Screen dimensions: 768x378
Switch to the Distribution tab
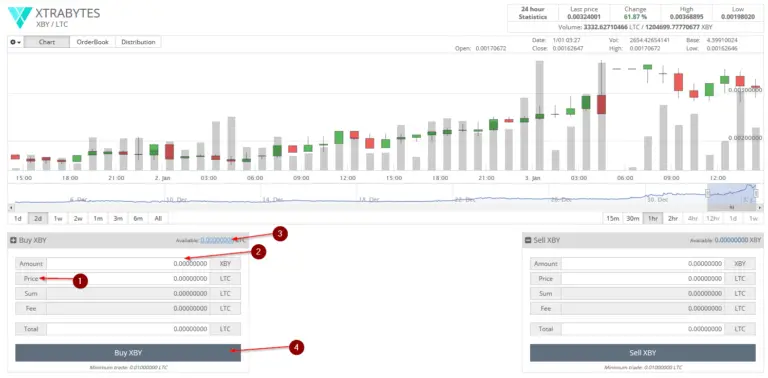[138, 42]
